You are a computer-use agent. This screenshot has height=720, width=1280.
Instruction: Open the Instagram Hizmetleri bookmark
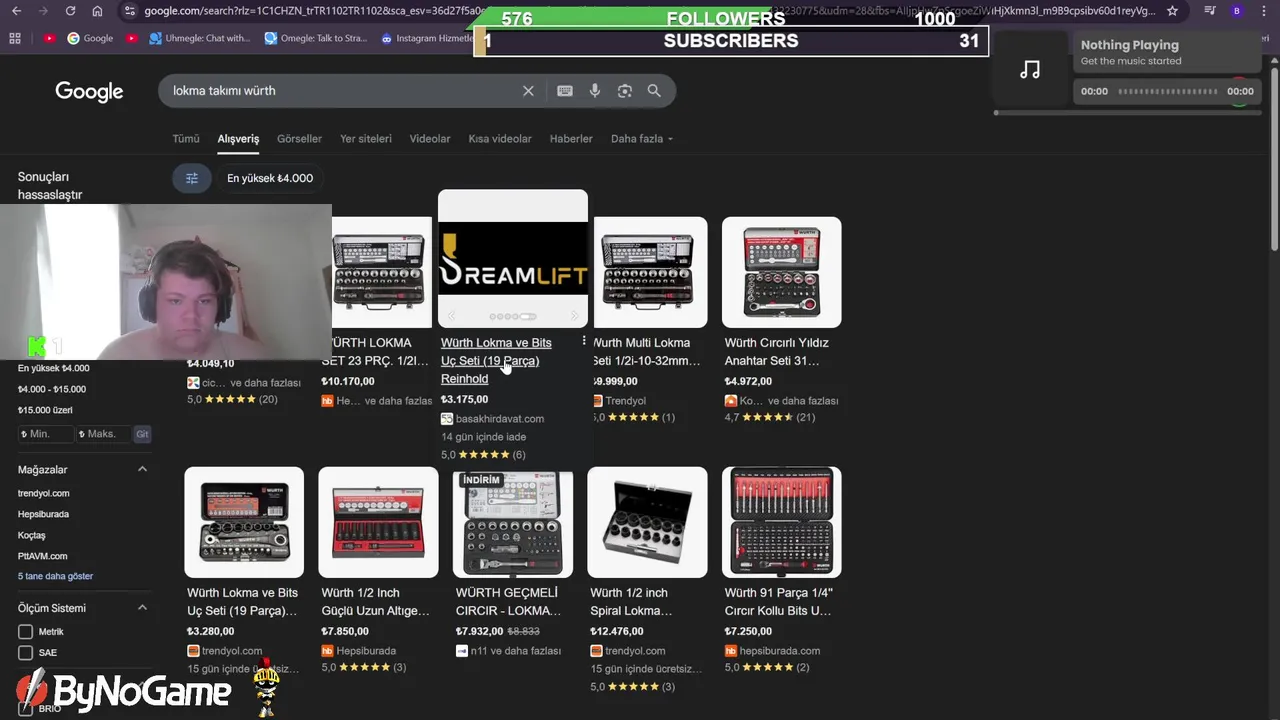(x=428, y=38)
